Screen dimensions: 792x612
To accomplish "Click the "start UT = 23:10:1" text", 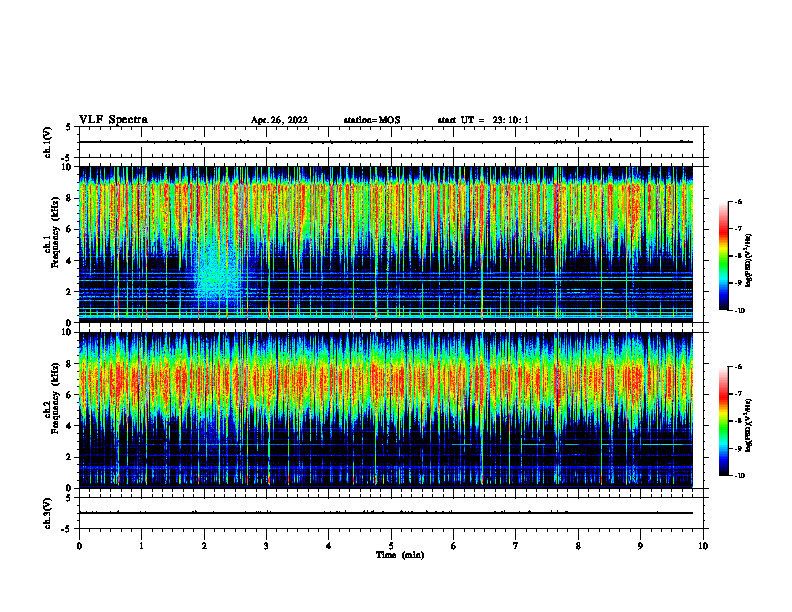I will (x=482, y=120).
